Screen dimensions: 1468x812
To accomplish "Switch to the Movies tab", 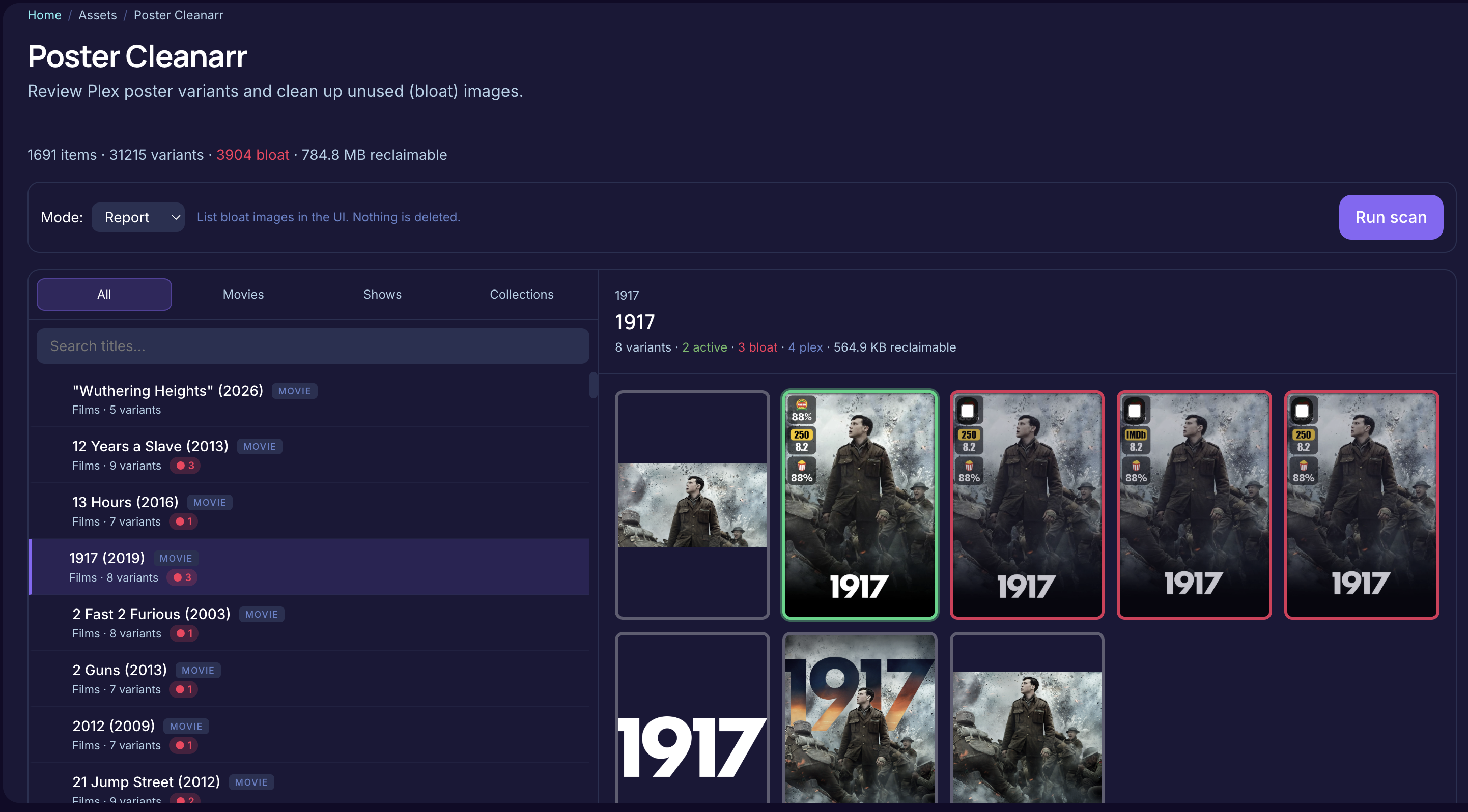I will pyautogui.click(x=243, y=295).
